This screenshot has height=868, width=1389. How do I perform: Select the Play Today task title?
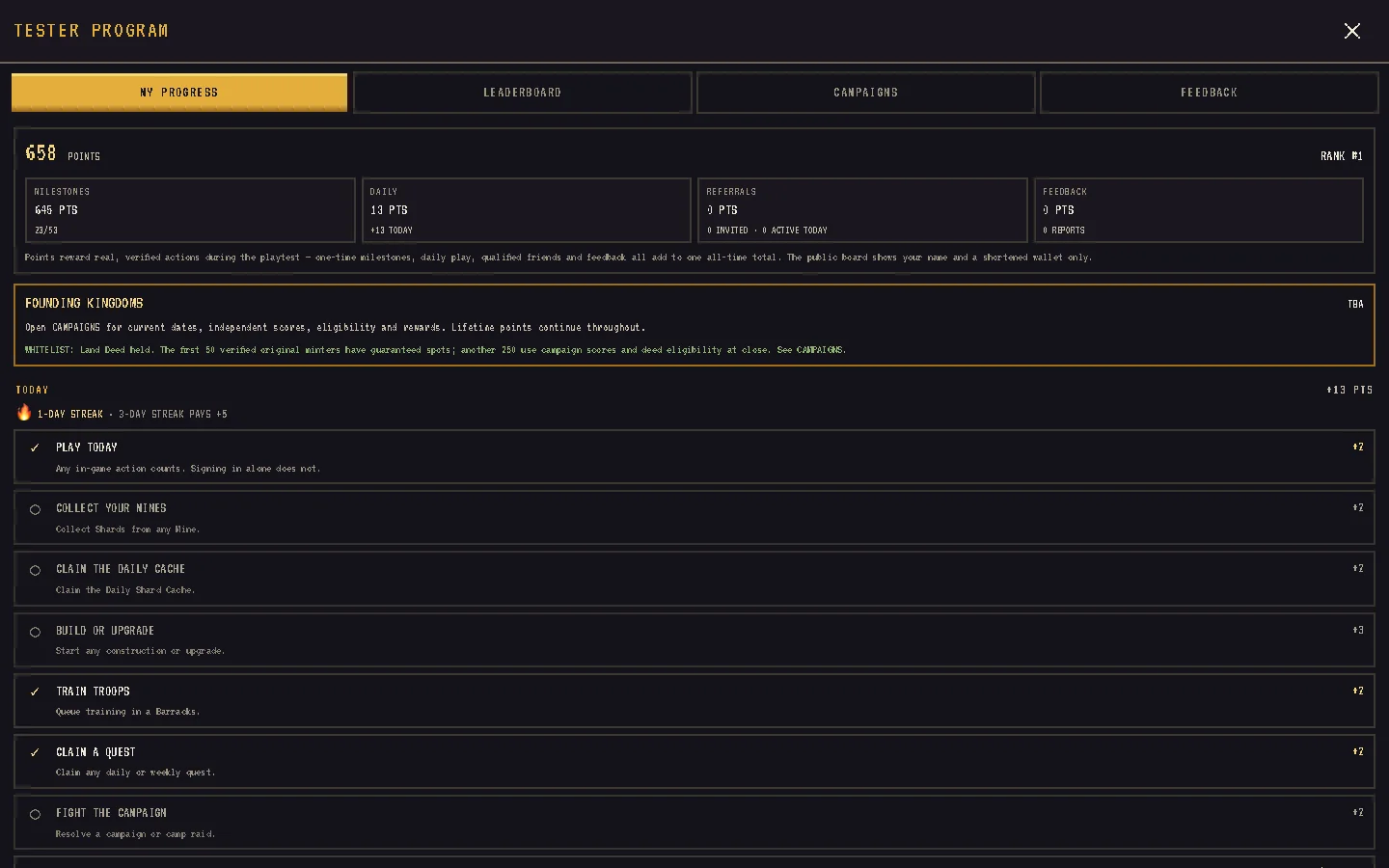pos(87,448)
